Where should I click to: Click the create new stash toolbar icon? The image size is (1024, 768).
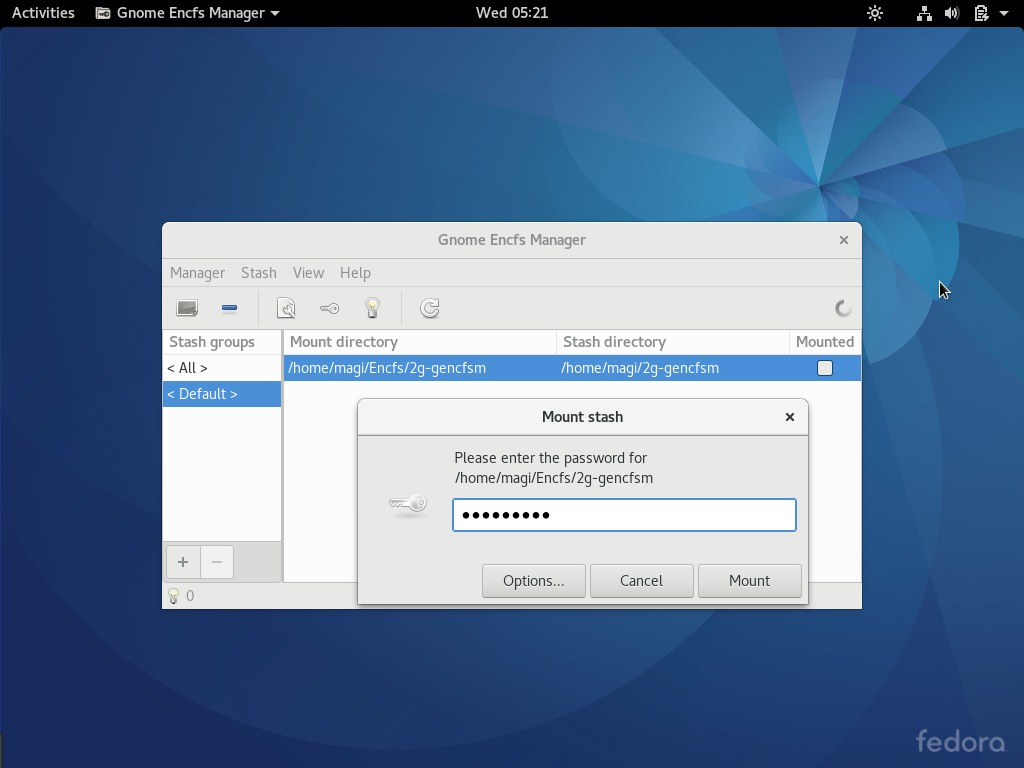coord(187,308)
